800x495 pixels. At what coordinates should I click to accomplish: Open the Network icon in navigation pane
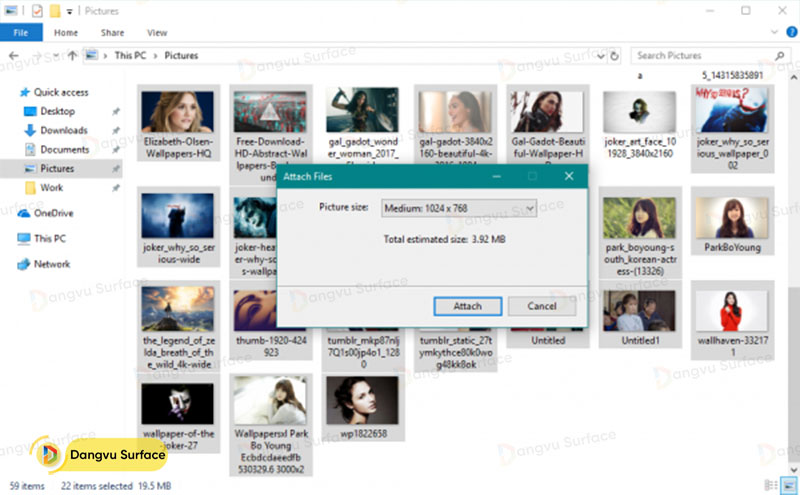[23, 265]
